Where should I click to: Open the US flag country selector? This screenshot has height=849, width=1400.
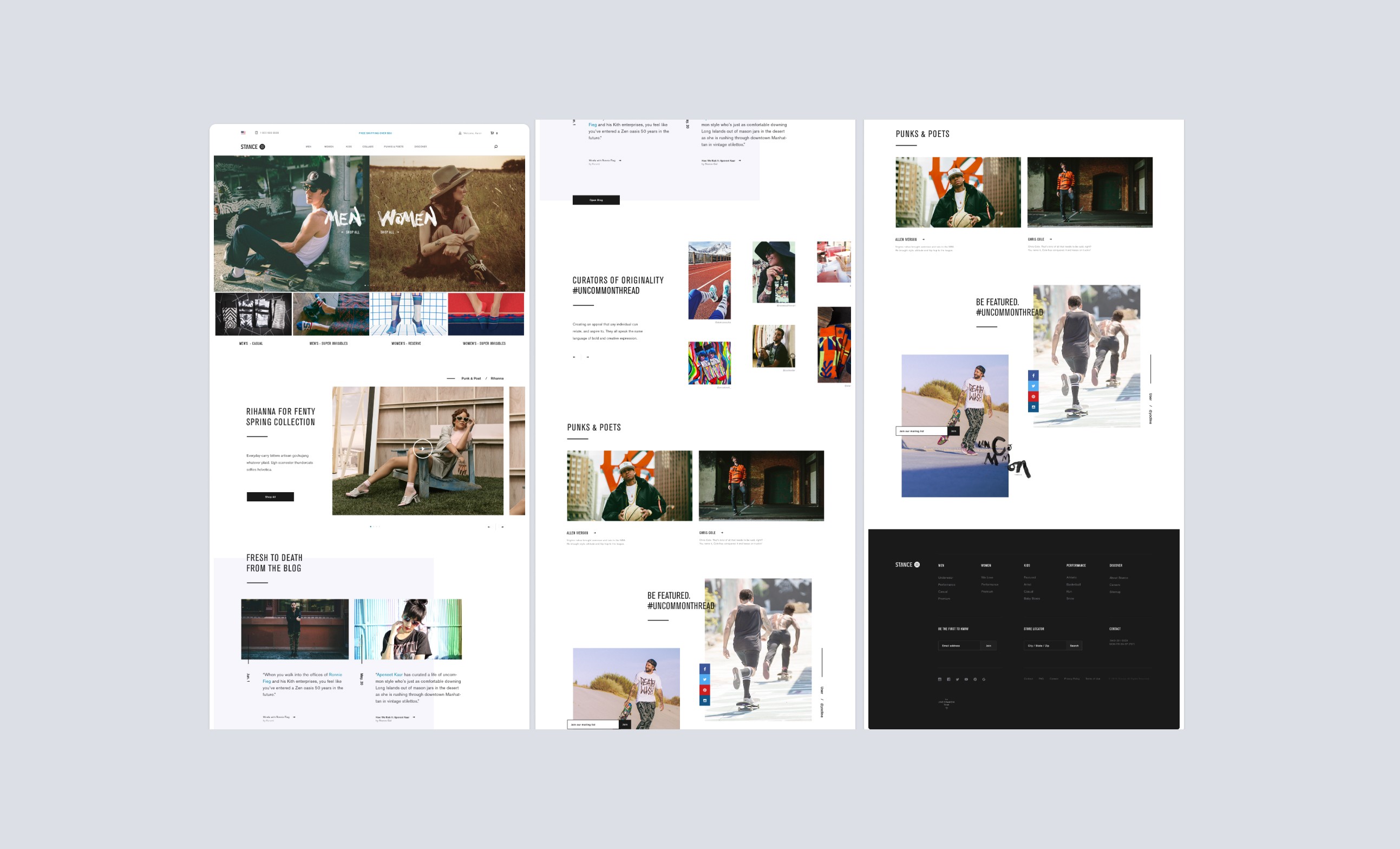pyautogui.click(x=243, y=133)
